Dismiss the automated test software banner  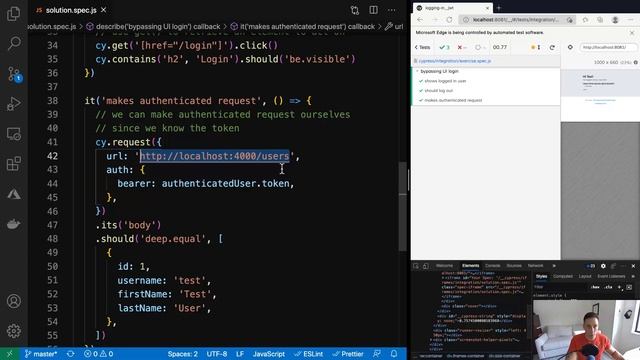point(632,33)
